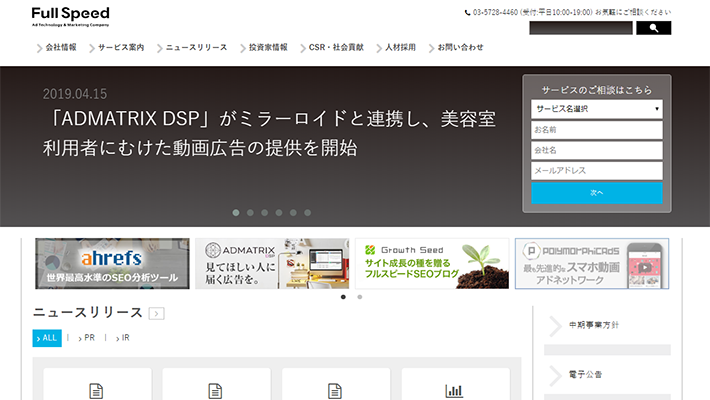Viewport: 710px width, 400px height.
Task: Select the third hero carousel dot
Action: click(264, 212)
